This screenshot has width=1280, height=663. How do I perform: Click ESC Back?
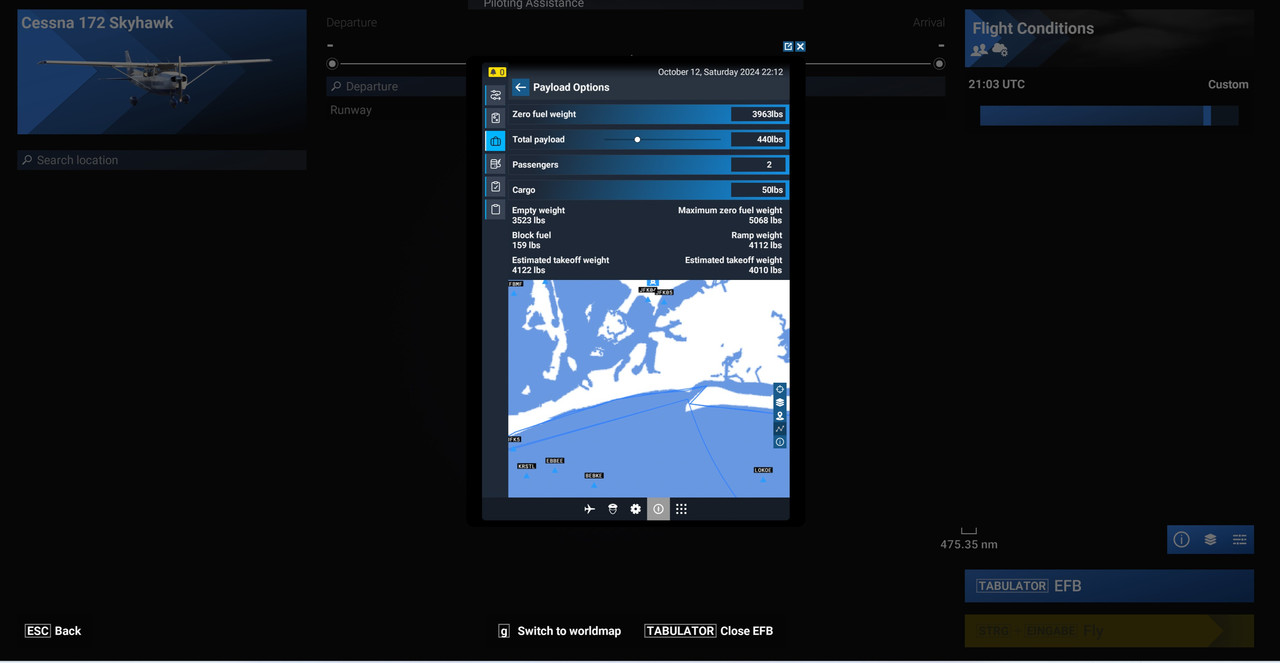point(53,631)
